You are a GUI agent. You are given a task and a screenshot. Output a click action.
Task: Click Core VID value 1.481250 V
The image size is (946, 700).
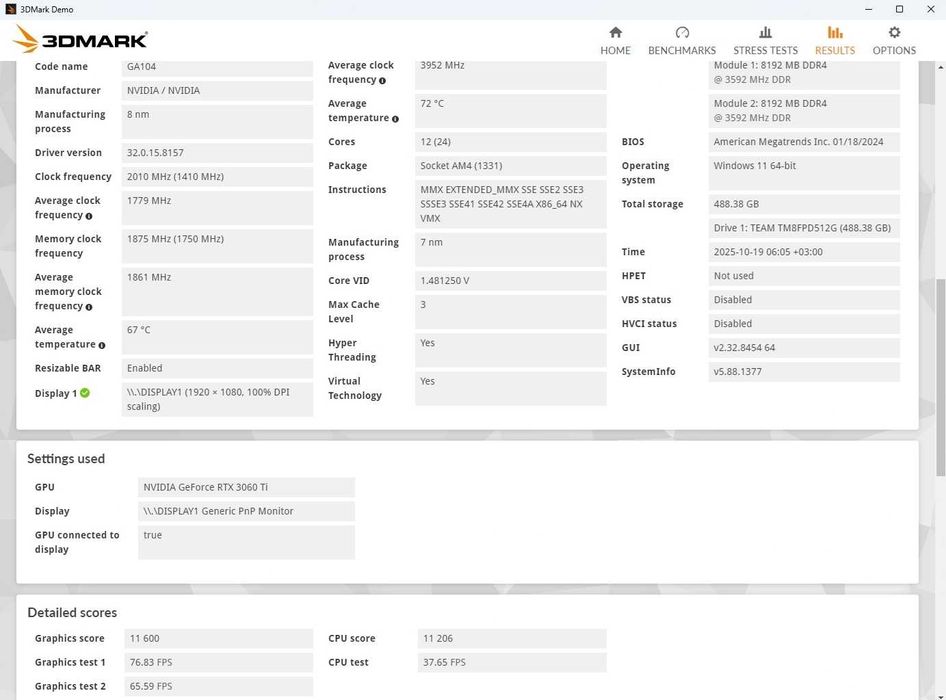click(x=510, y=281)
